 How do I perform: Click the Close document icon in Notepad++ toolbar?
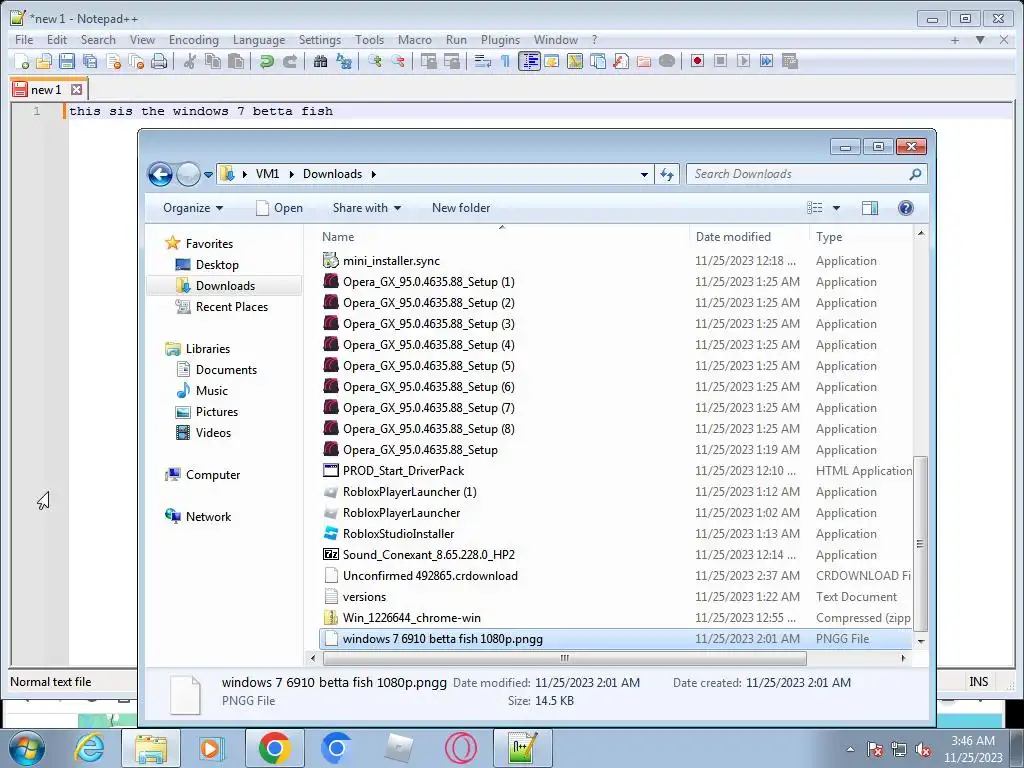(114, 61)
